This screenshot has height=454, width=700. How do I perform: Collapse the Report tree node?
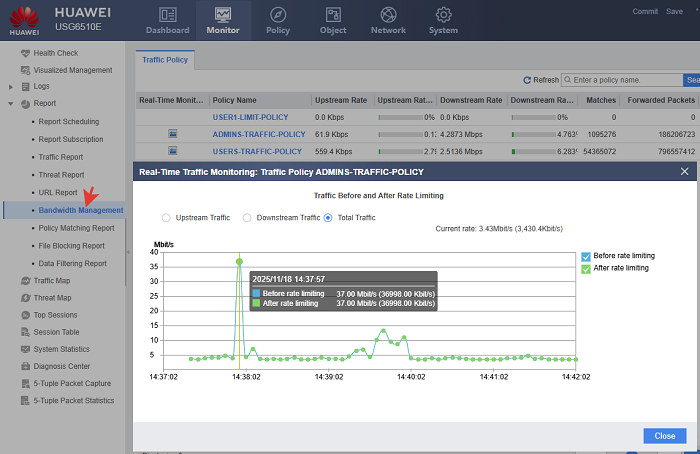click(11, 103)
